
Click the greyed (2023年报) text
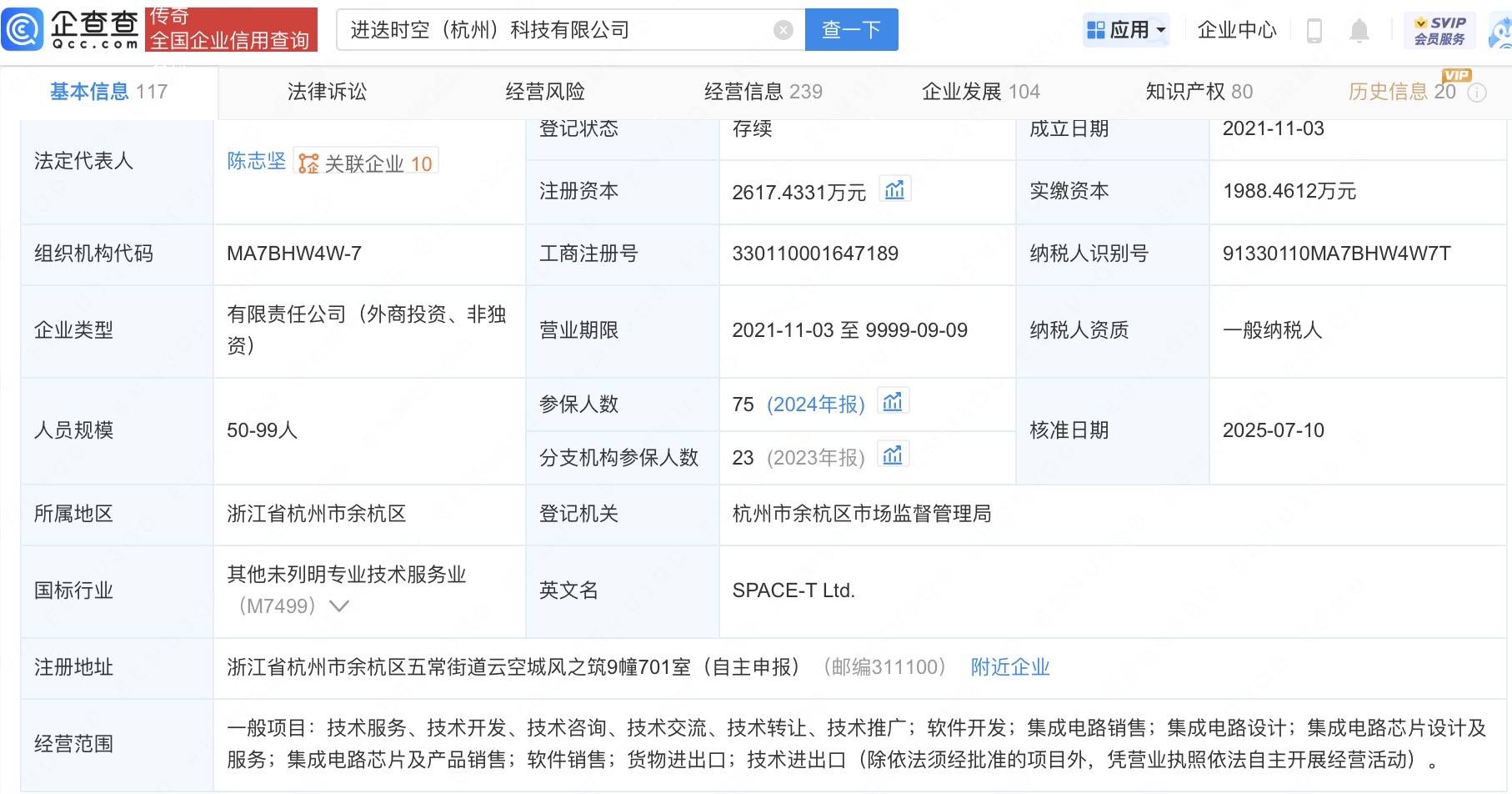coord(815,458)
